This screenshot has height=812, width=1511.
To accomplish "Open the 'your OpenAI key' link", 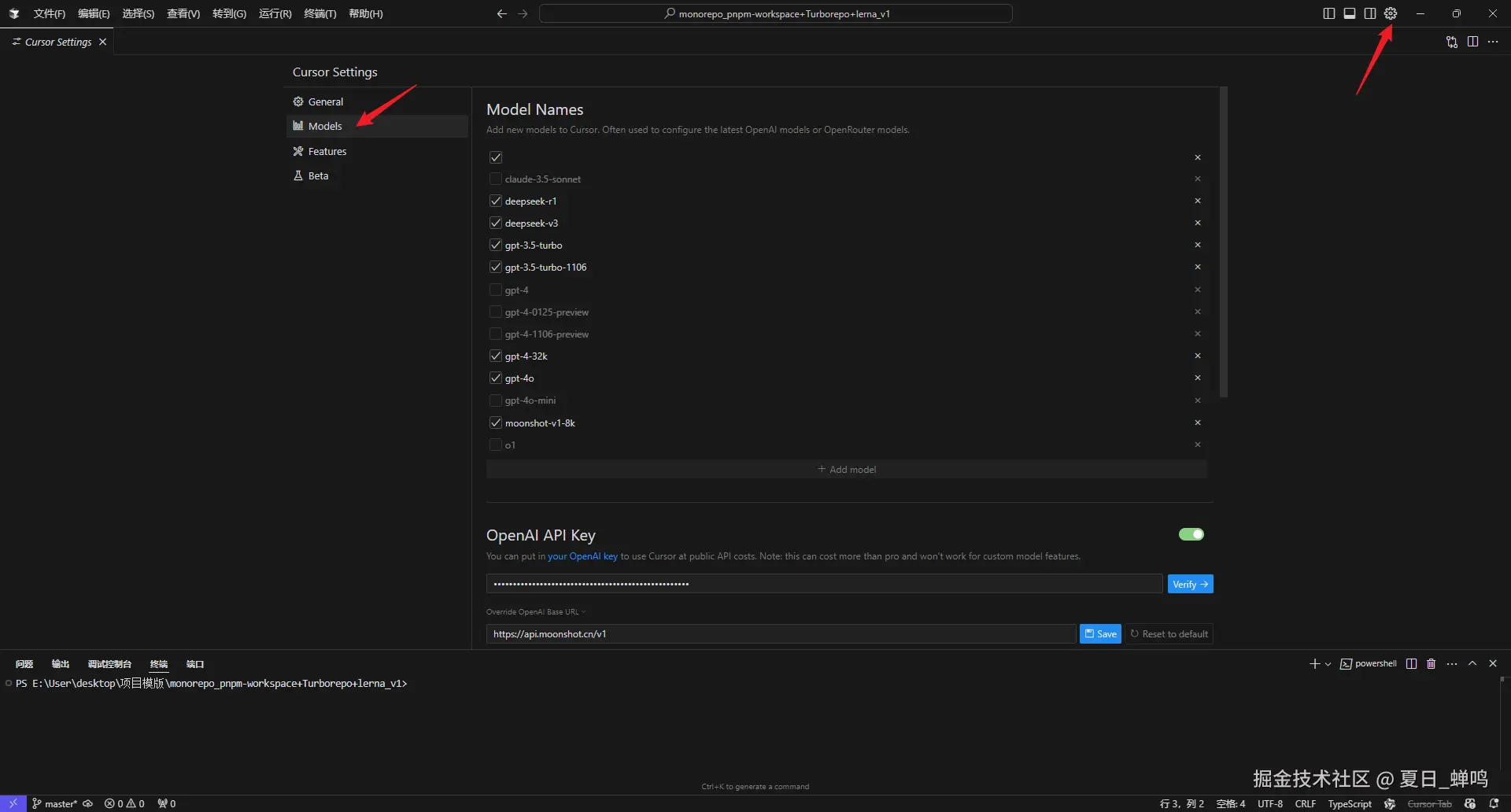I will (x=582, y=556).
